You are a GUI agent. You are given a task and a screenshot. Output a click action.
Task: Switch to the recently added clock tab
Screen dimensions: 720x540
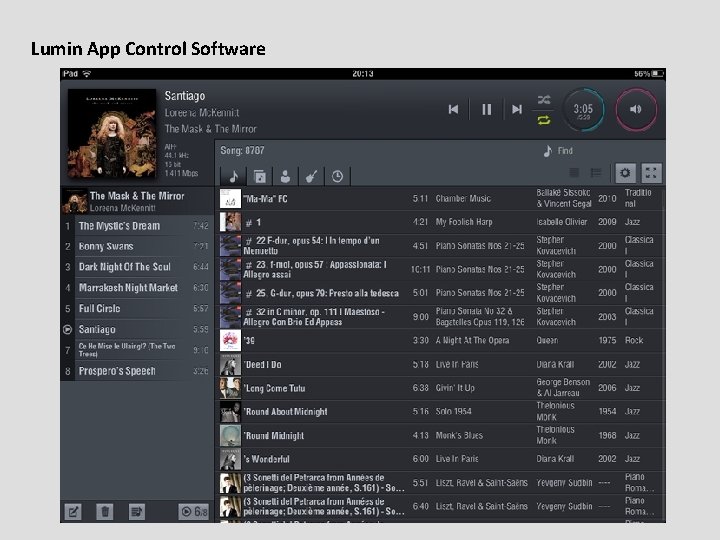point(338,176)
